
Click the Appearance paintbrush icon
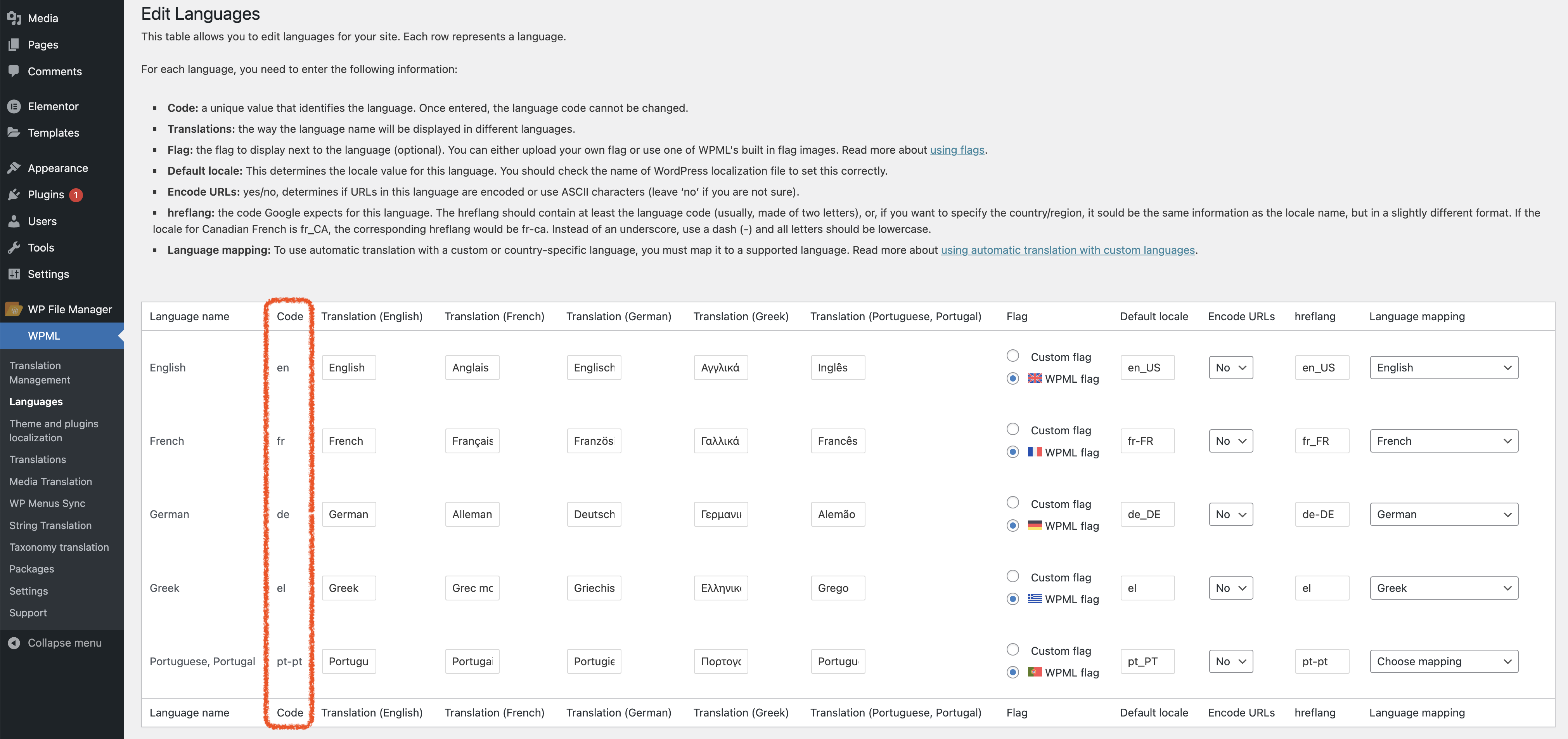pos(14,168)
